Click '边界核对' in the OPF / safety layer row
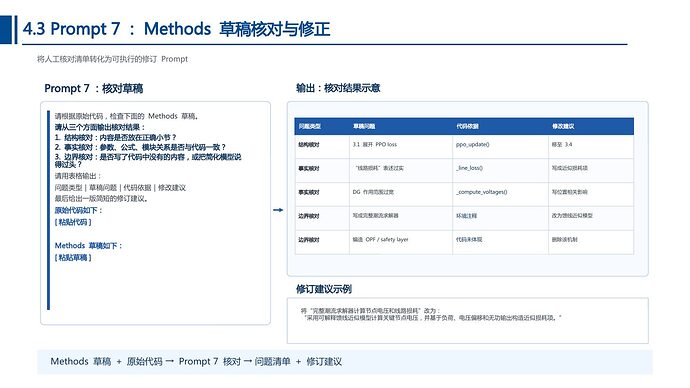690x388 pixels. (309, 239)
